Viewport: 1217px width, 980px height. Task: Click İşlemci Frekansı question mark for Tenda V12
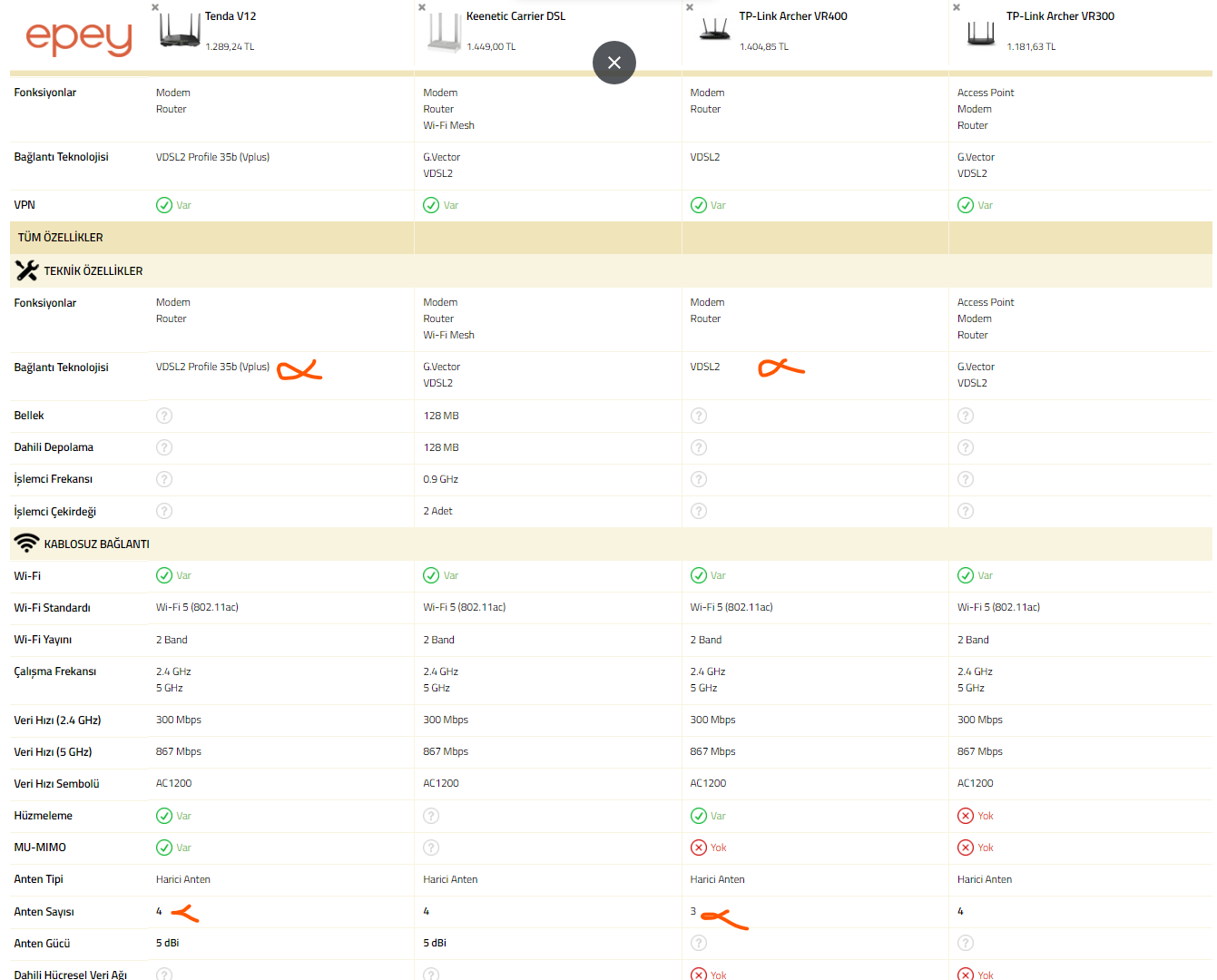(x=164, y=479)
